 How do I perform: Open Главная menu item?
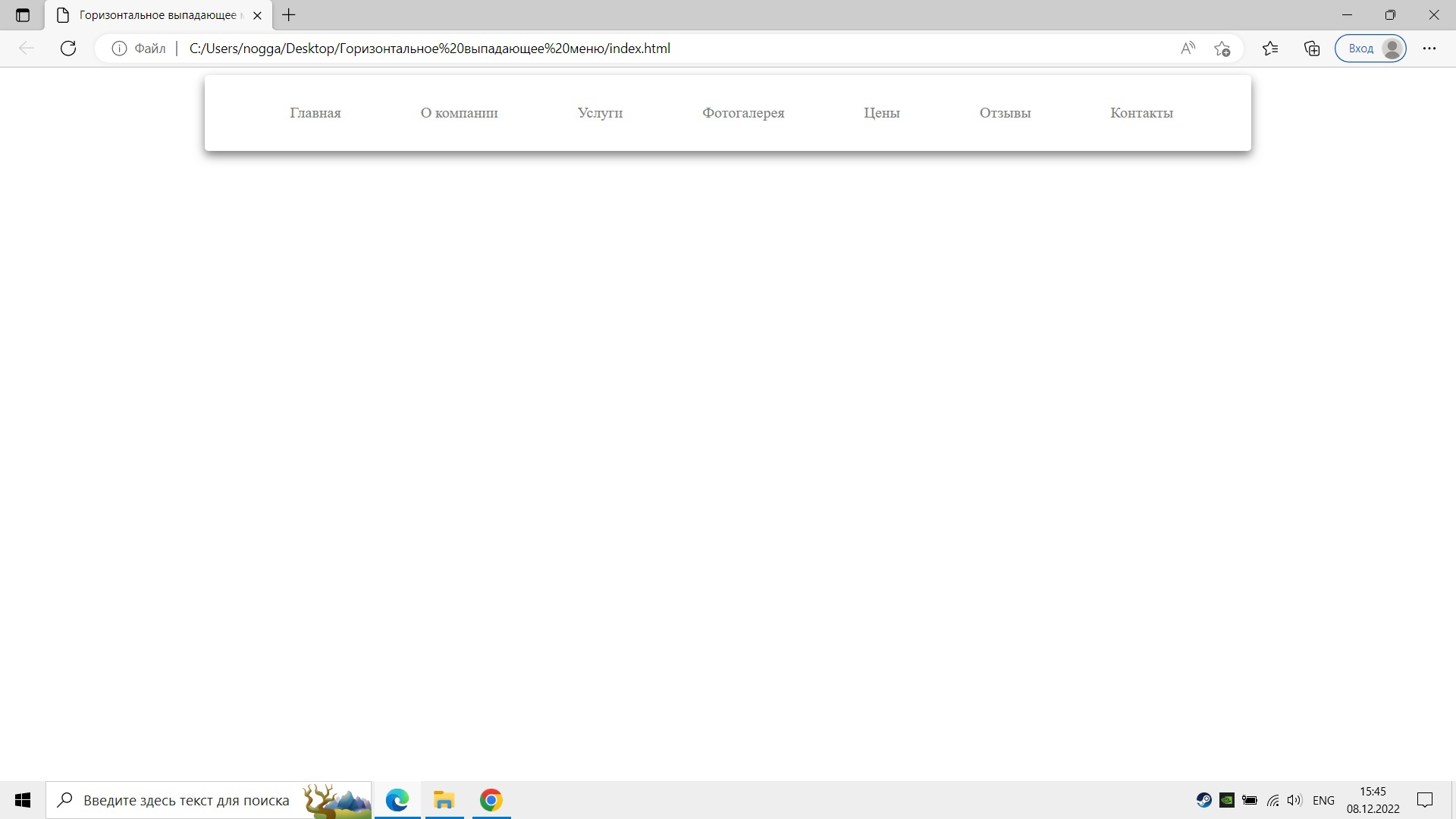(x=315, y=113)
